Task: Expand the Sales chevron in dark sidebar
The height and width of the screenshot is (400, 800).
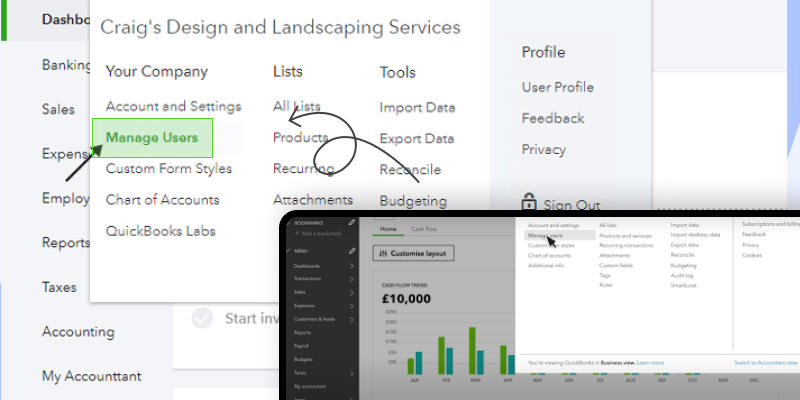Action: coord(352,292)
